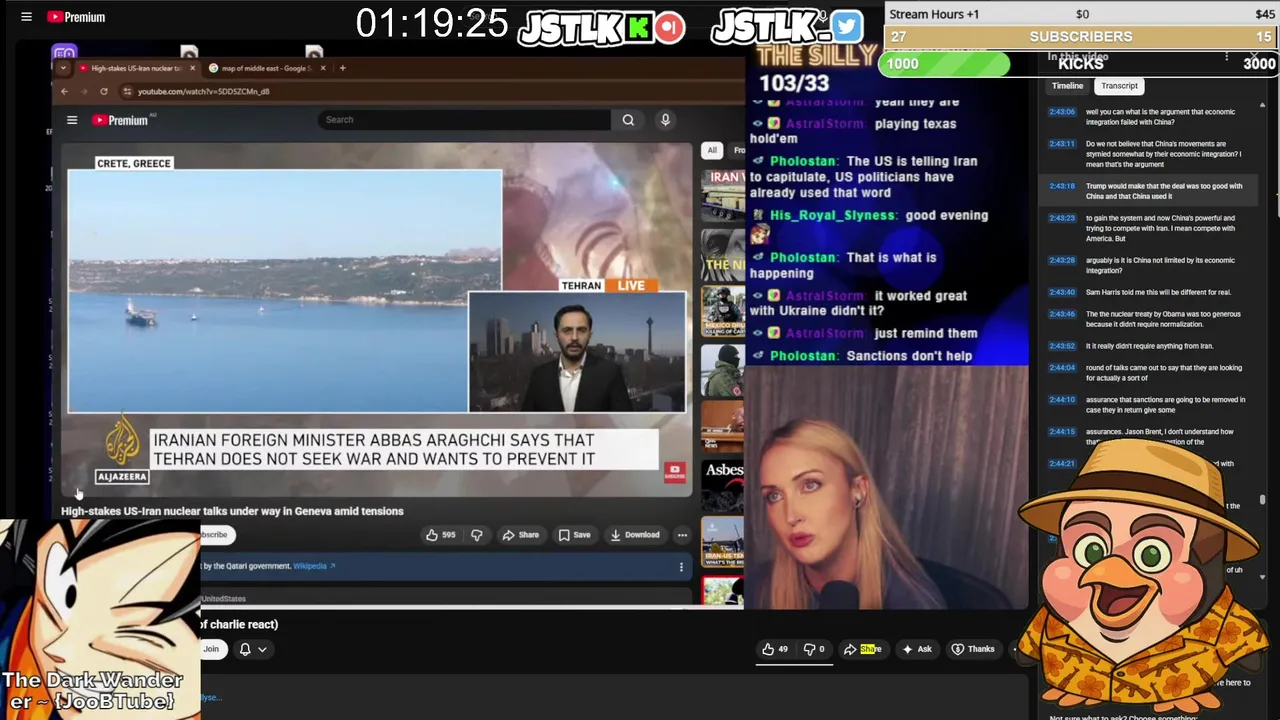Open a new tab in inner browser
The height and width of the screenshot is (720, 1280).
pos(342,68)
